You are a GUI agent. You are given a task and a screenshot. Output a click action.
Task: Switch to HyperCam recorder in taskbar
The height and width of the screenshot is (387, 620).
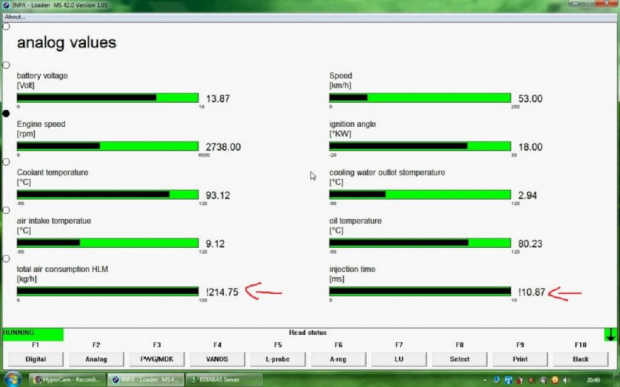click(67, 379)
